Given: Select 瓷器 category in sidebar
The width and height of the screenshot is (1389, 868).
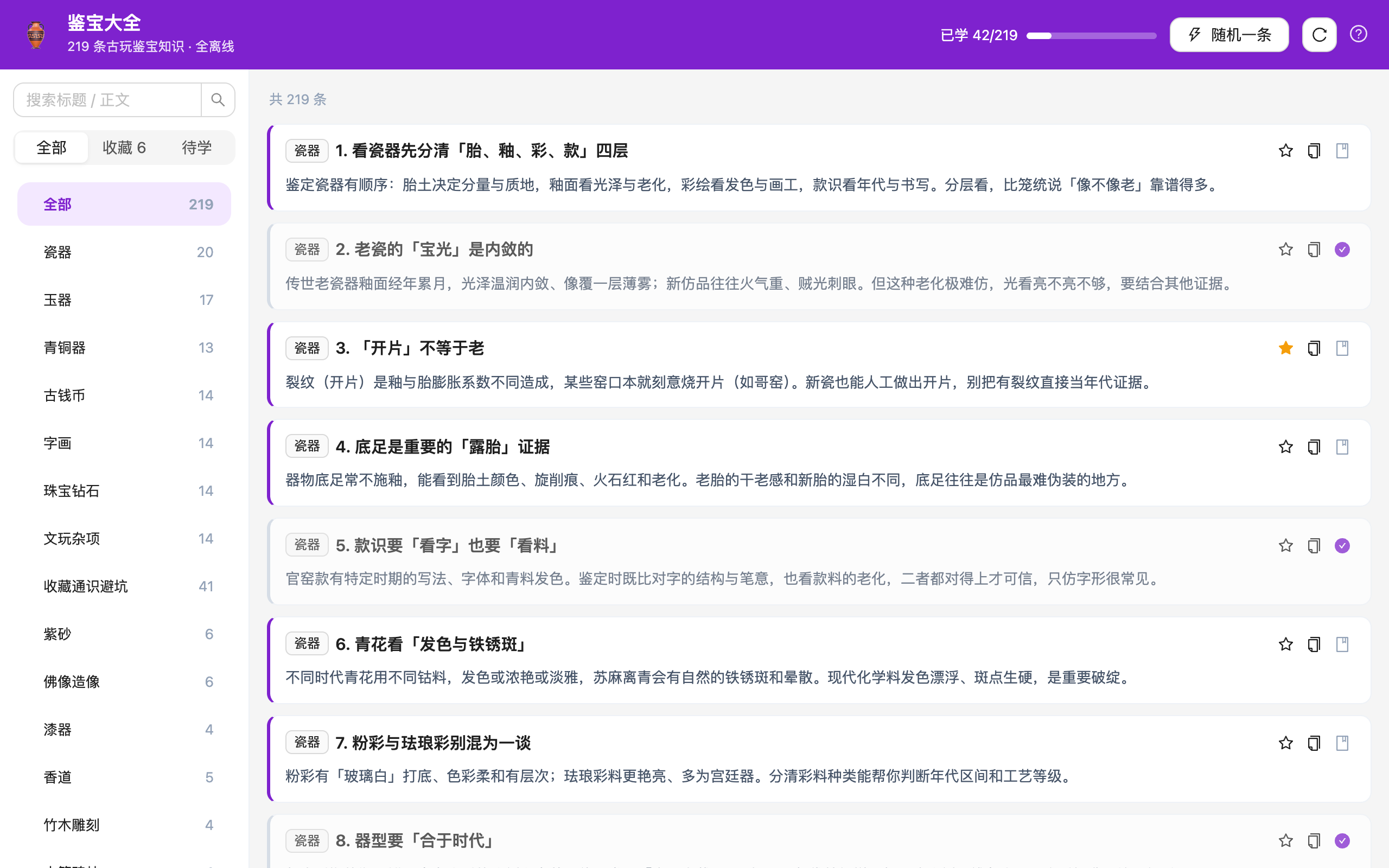Looking at the screenshot, I should [x=124, y=252].
